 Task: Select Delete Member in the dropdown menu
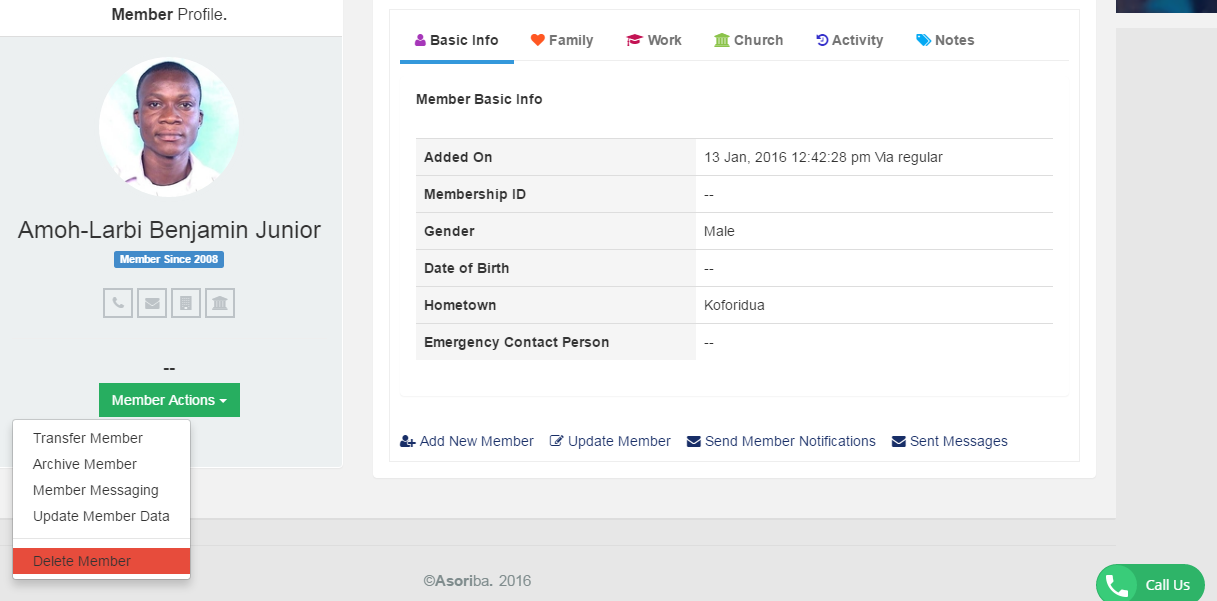(101, 561)
